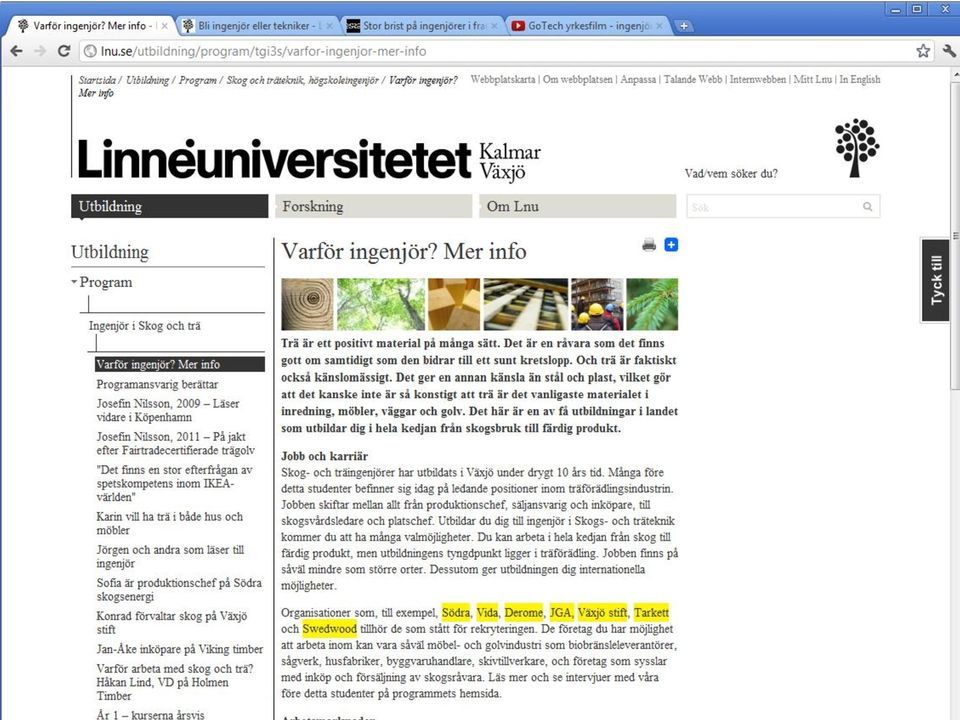The width and height of the screenshot is (960, 720).
Task: Close the 'Stor brist på ingenjörer' tab
Action: tap(495, 26)
